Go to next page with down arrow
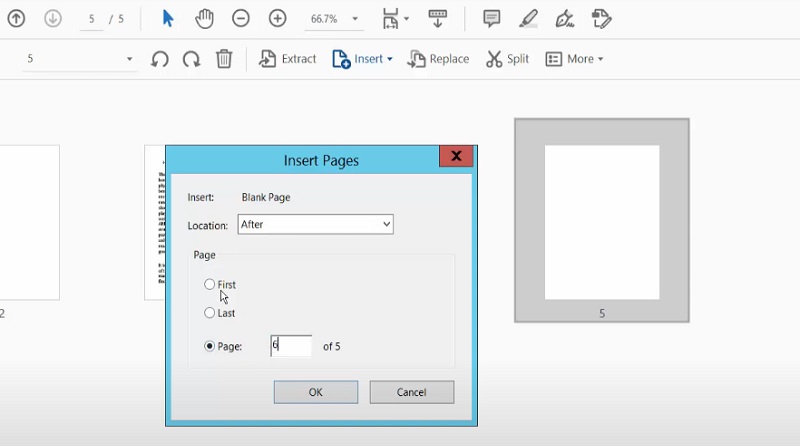Image resolution: width=800 pixels, height=446 pixels. coord(53,19)
